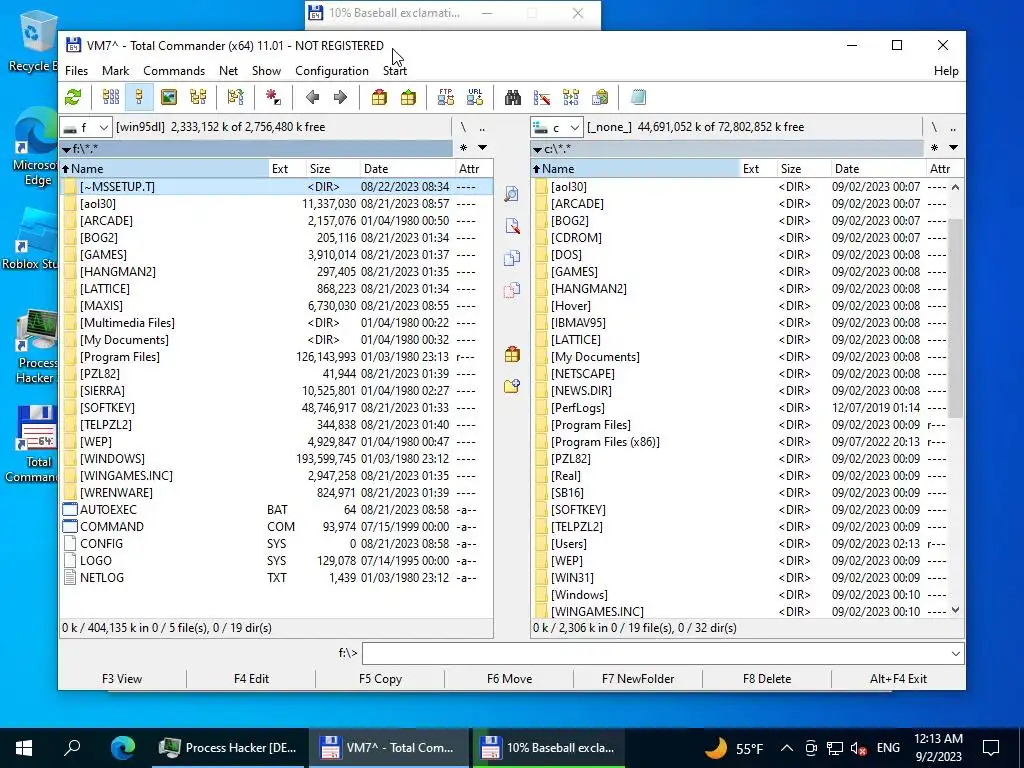Viewport: 1024px width, 768px height.
Task: Click the command line input field
Action: (x=655, y=653)
